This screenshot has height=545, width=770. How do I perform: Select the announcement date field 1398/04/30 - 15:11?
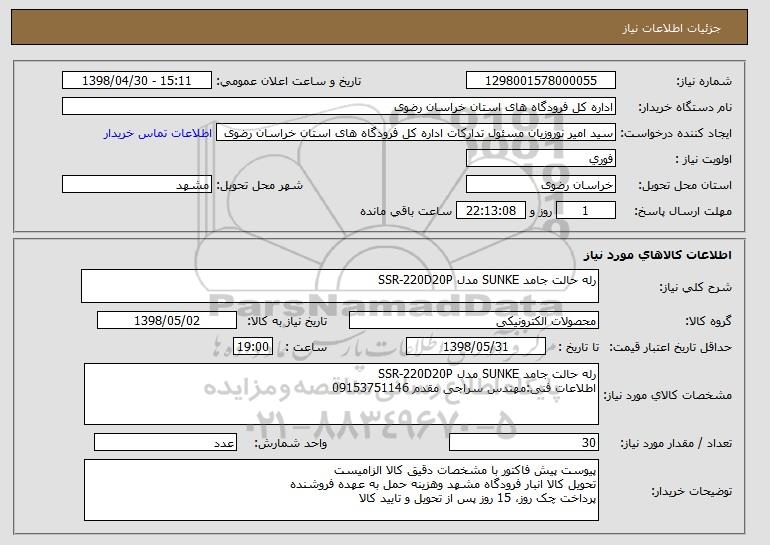pos(137,81)
